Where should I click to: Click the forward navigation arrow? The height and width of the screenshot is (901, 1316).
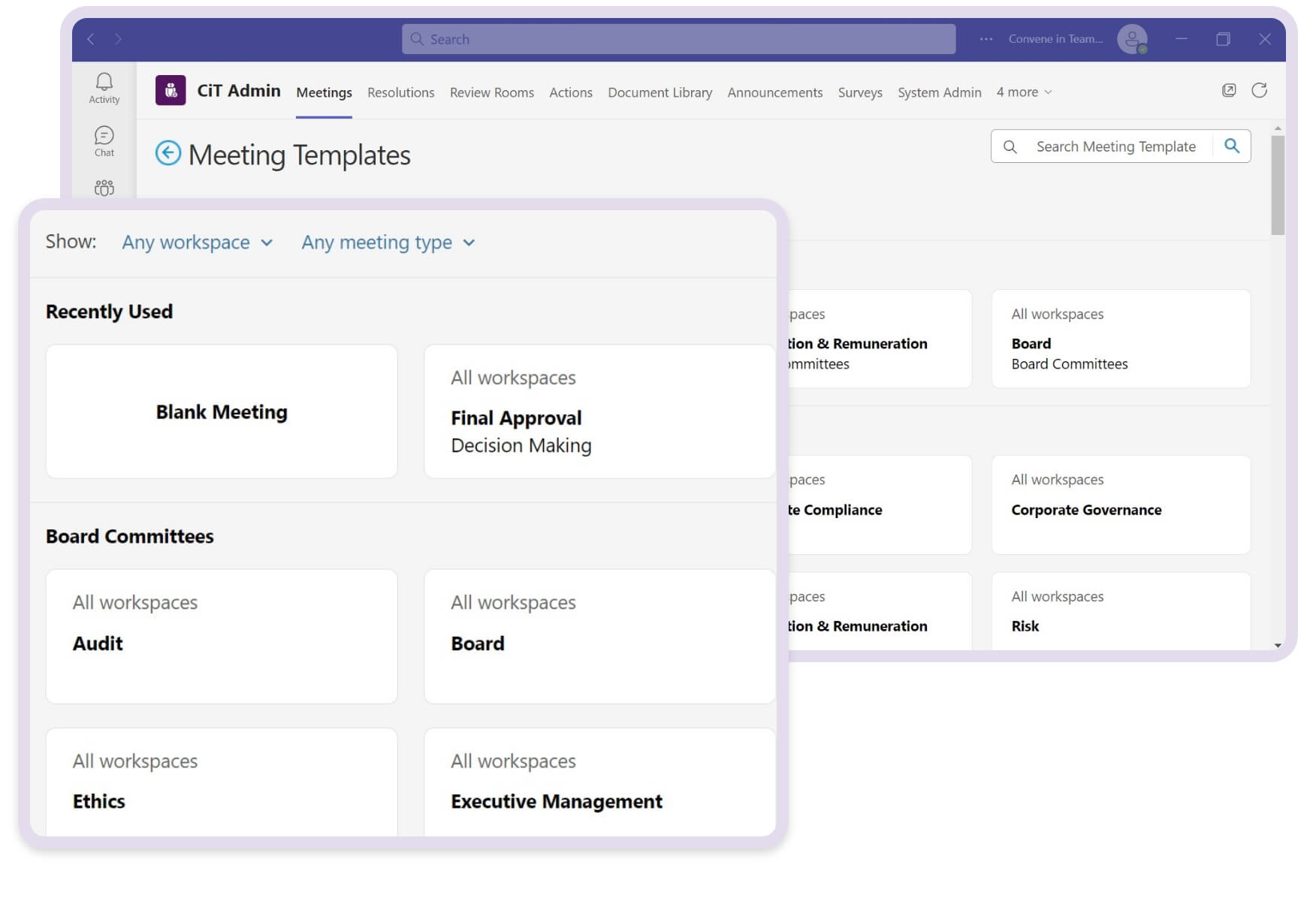click(119, 39)
